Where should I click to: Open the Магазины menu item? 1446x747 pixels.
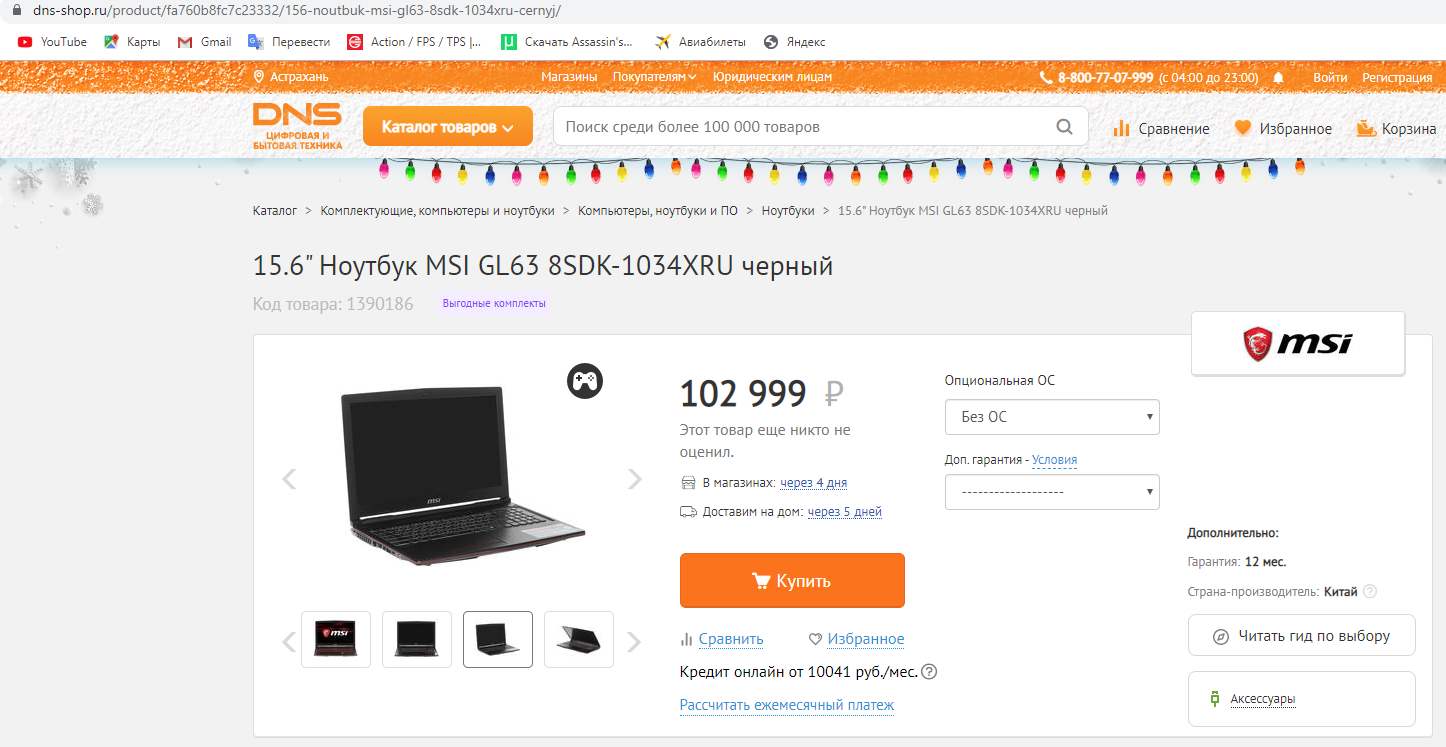coord(569,77)
